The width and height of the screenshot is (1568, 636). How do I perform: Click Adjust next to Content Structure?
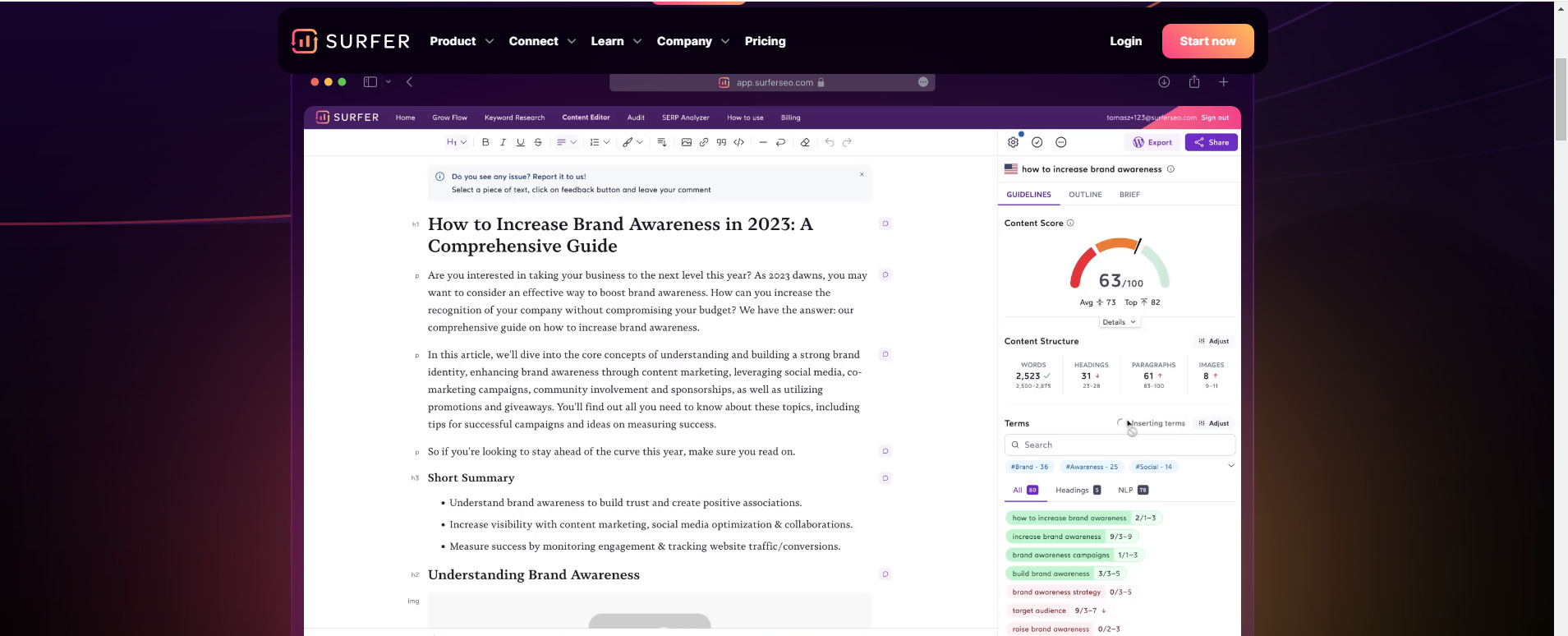click(1214, 341)
